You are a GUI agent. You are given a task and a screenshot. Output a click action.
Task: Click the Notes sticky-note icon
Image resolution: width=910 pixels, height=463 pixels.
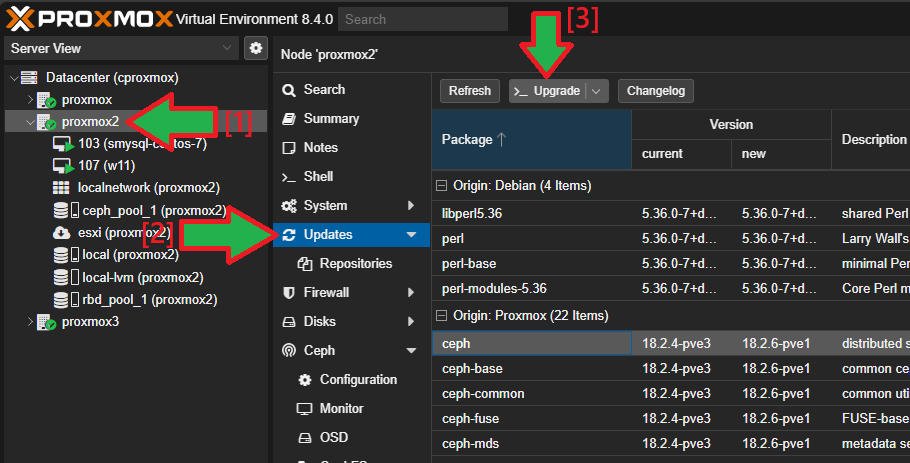pyautogui.click(x=288, y=148)
